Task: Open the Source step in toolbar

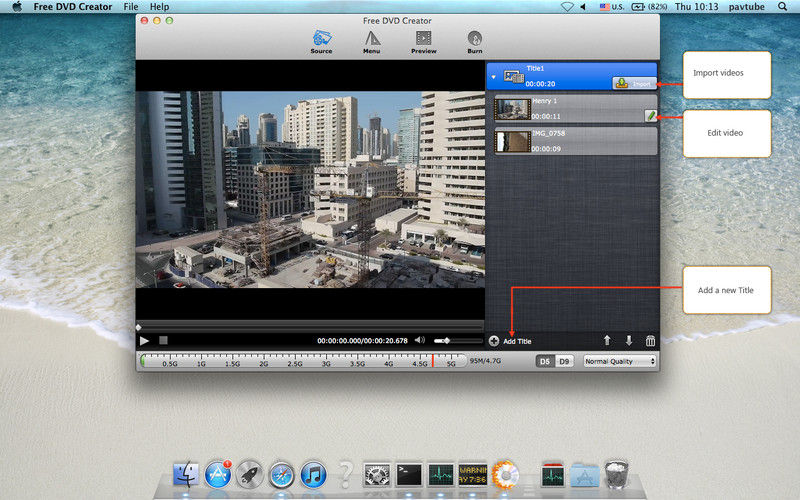Action: (x=321, y=41)
